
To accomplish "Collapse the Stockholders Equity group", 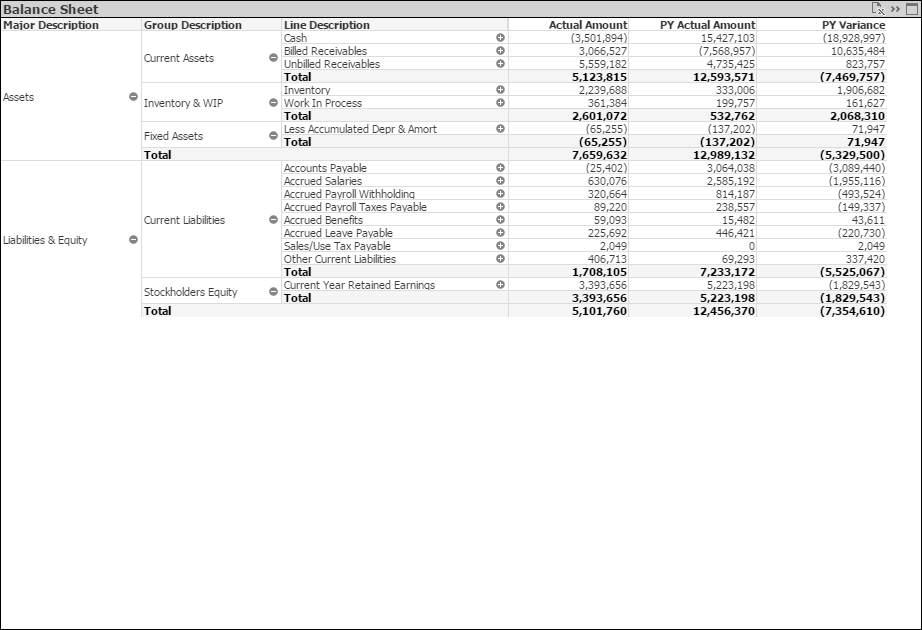I will click(273, 292).
